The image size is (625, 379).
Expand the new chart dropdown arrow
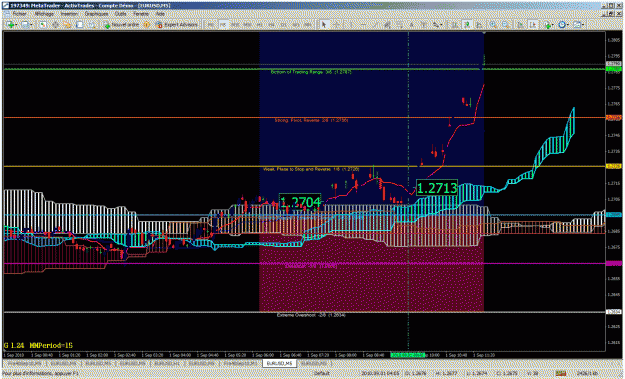click(17, 25)
